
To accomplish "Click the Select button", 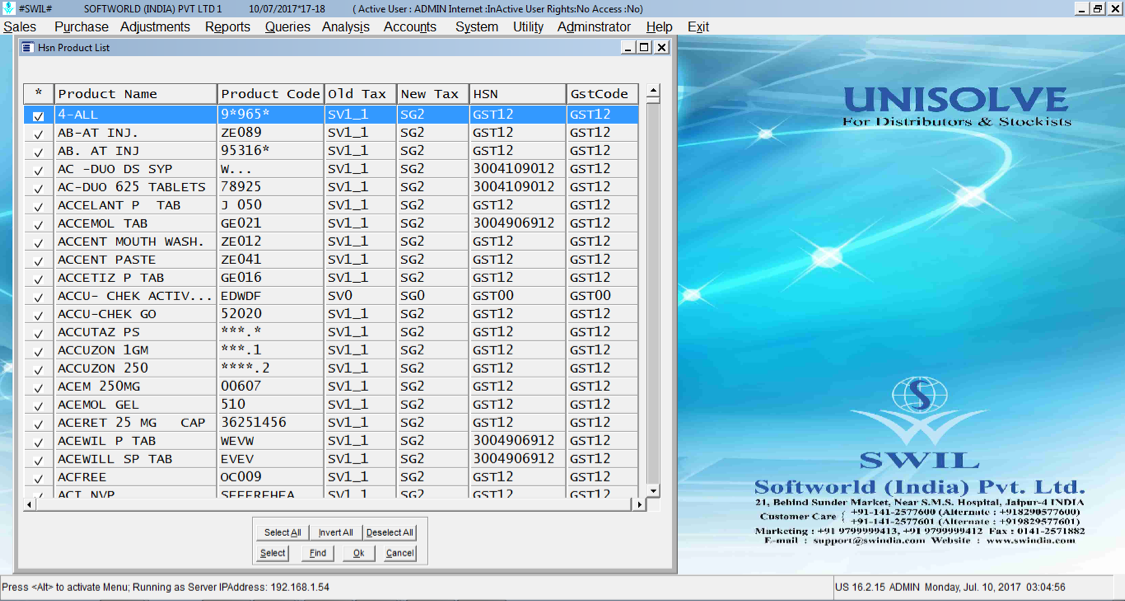I will point(273,553).
